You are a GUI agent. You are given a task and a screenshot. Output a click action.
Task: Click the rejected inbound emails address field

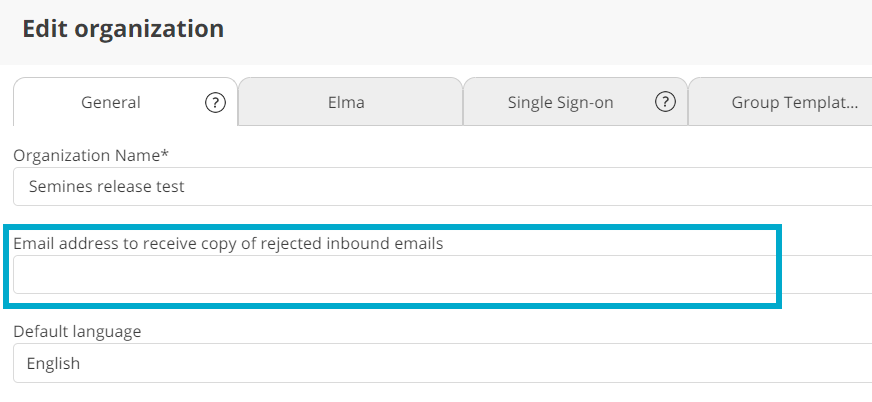[440, 275]
